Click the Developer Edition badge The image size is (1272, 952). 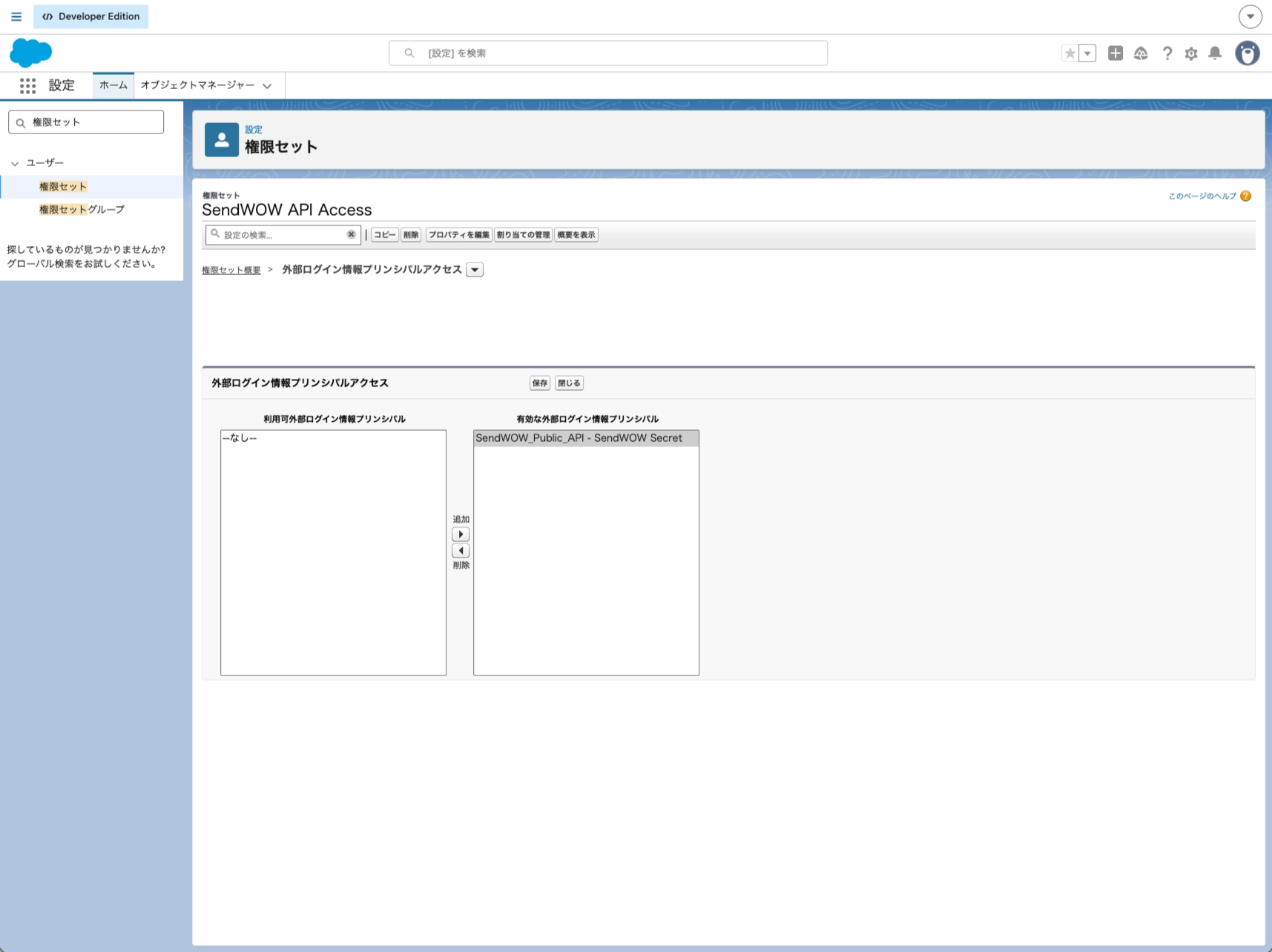coord(90,16)
